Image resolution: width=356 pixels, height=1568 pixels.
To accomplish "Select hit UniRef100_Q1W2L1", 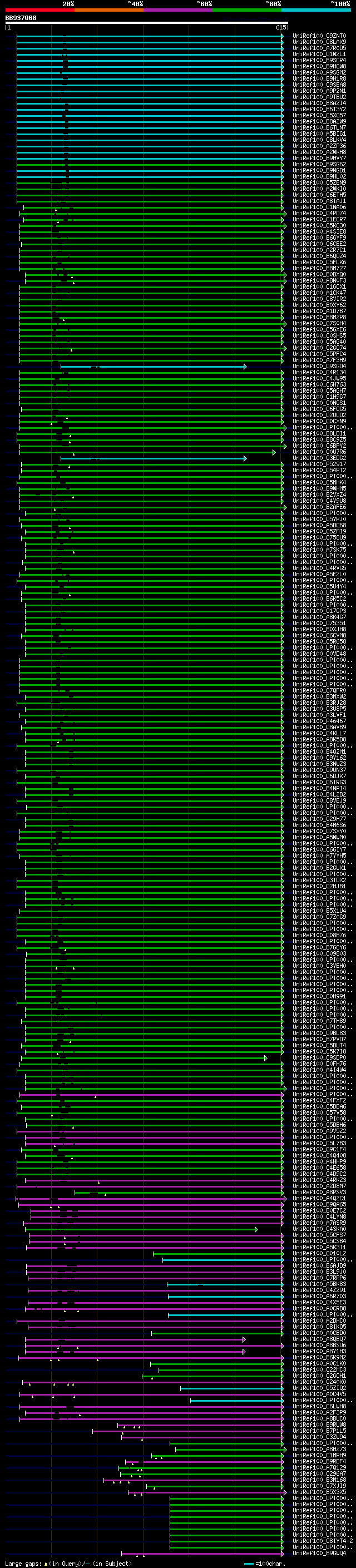I will click(319, 54).
